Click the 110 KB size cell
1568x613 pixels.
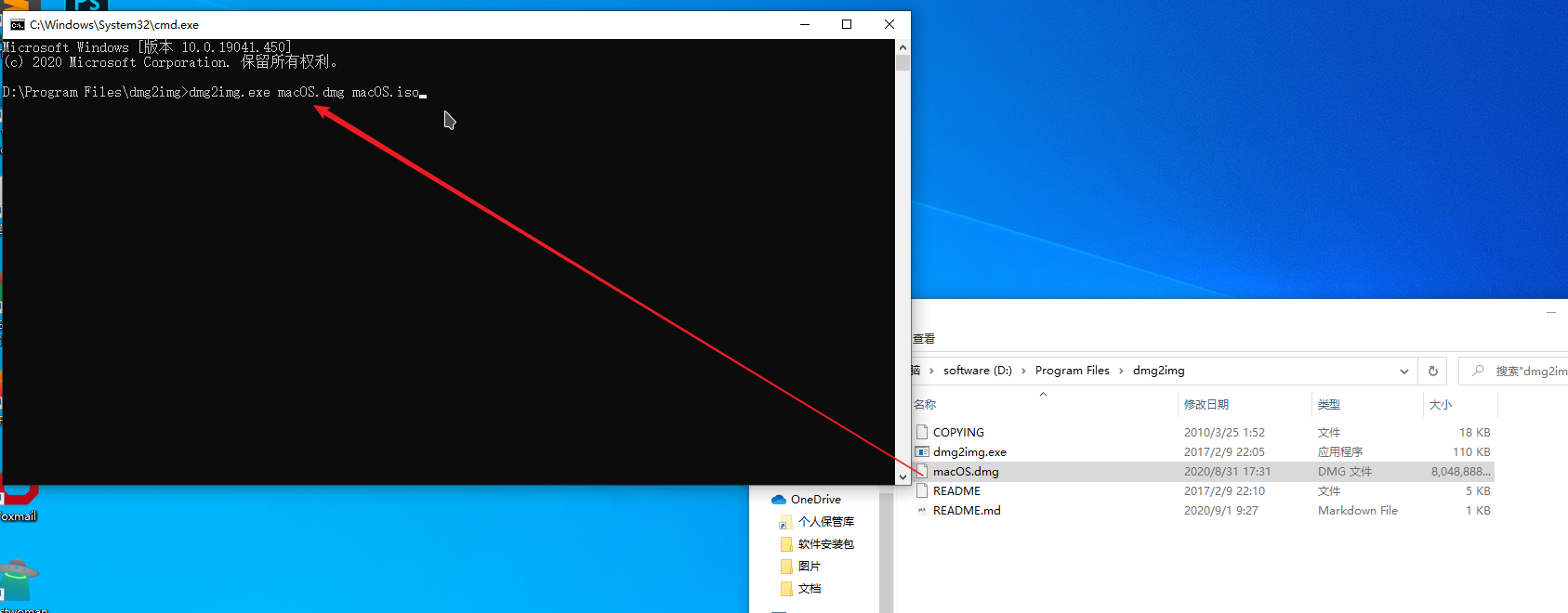pyautogui.click(x=1471, y=451)
